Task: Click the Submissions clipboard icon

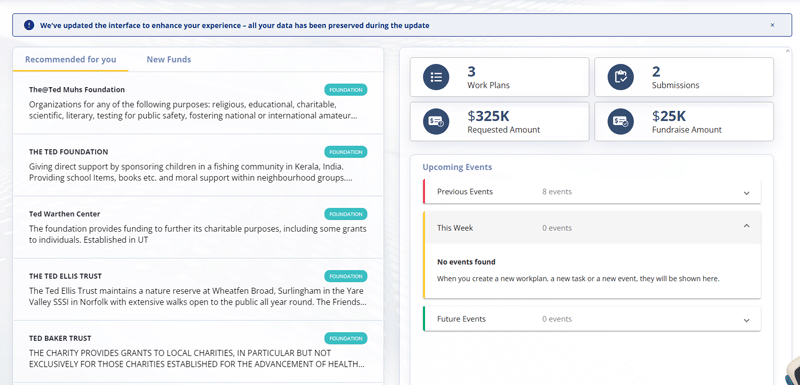Action: tap(620, 77)
